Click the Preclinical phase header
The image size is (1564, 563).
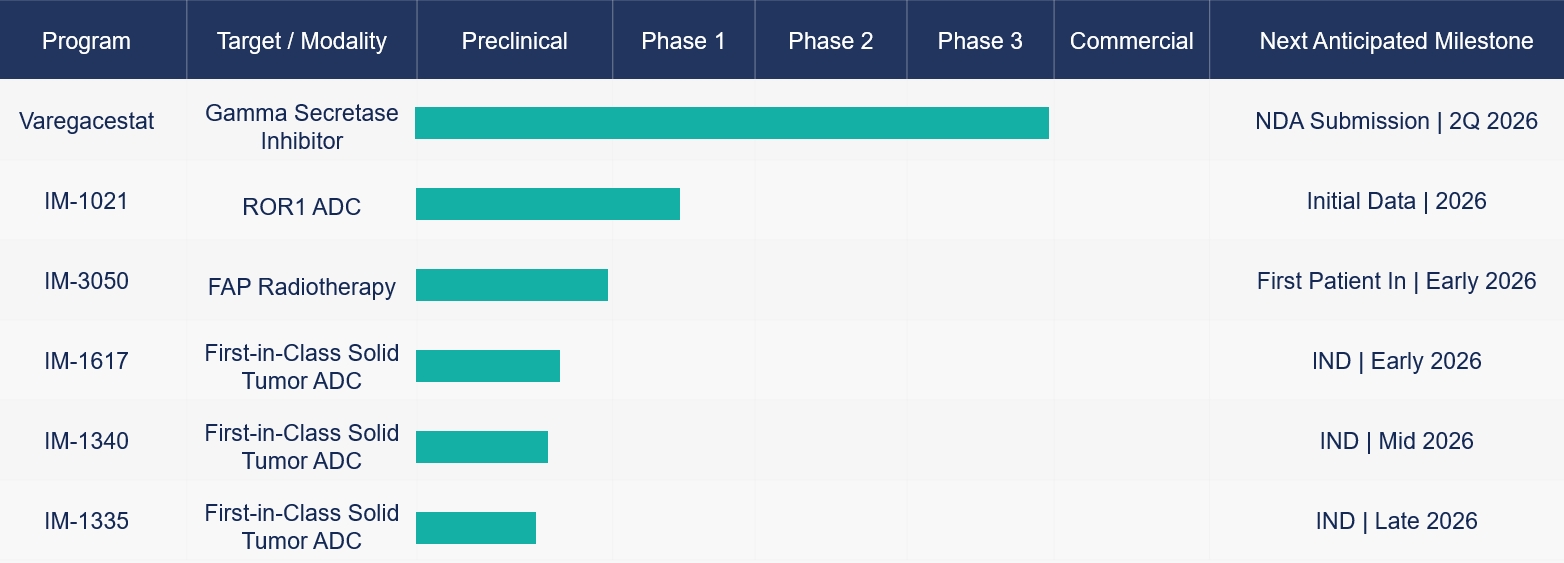tap(514, 41)
